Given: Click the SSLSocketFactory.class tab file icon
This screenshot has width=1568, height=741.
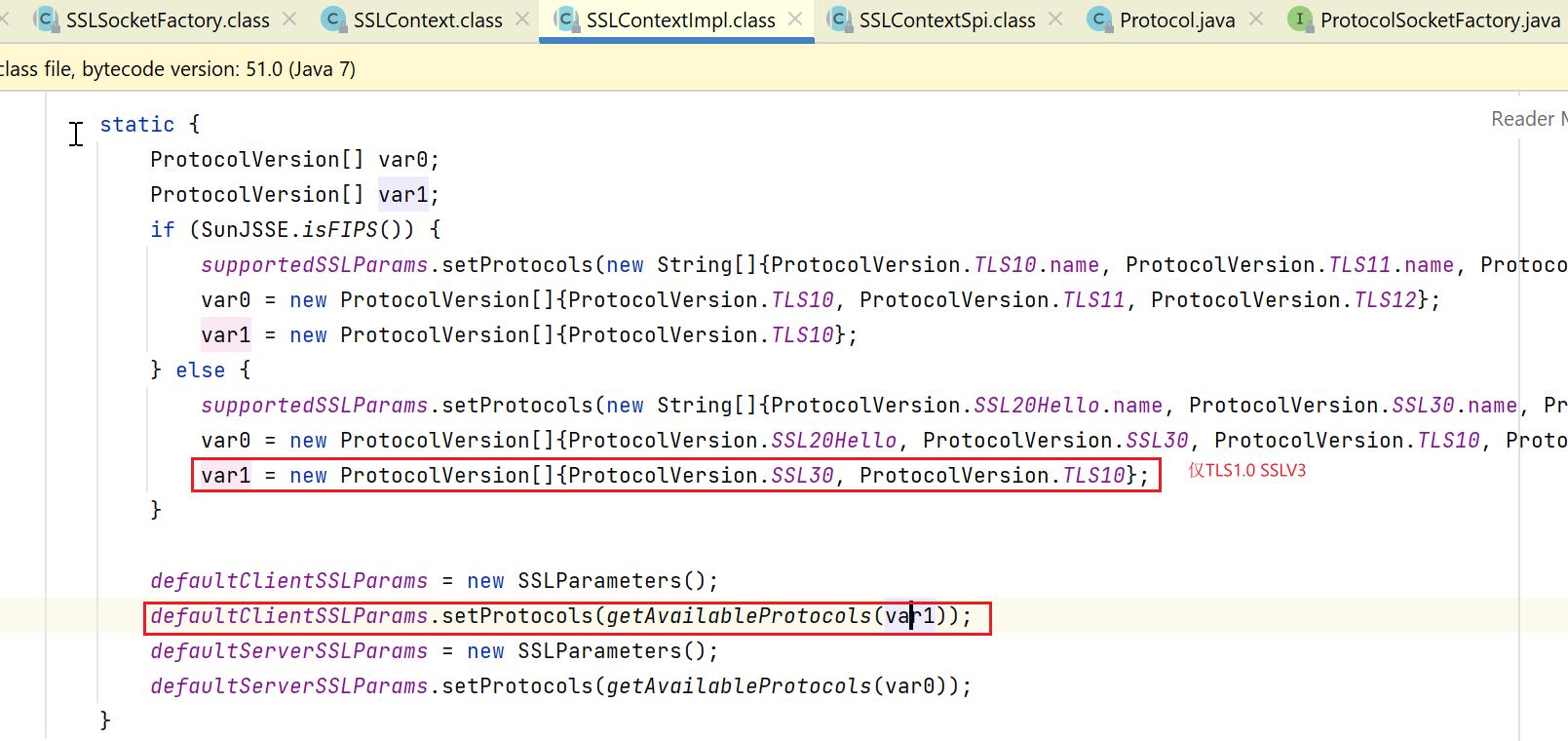Looking at the screenshot, I should [x=45, y=19].
